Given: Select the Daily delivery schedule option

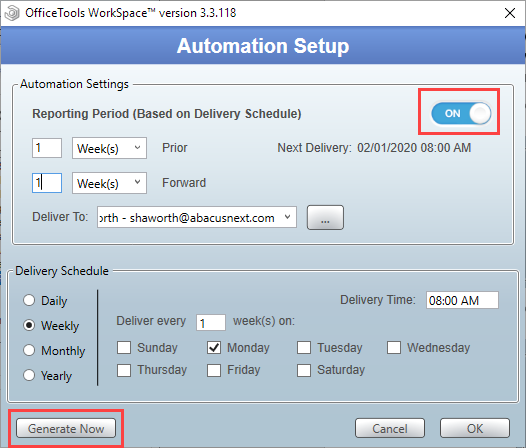Looking at the screenshot, I should pyautogui.click(x=29, y=300).
